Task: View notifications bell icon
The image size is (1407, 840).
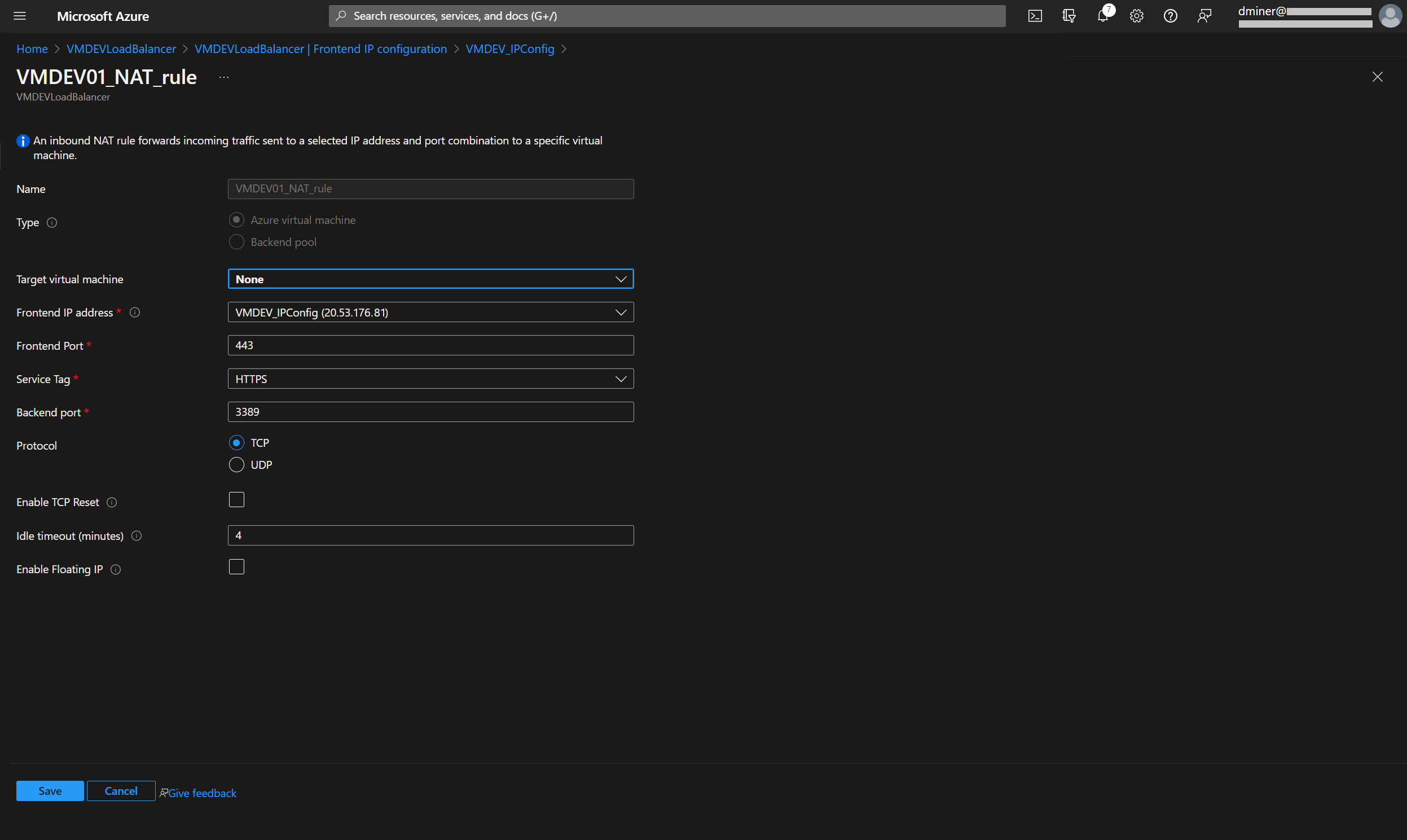Action: point(1103,15)
